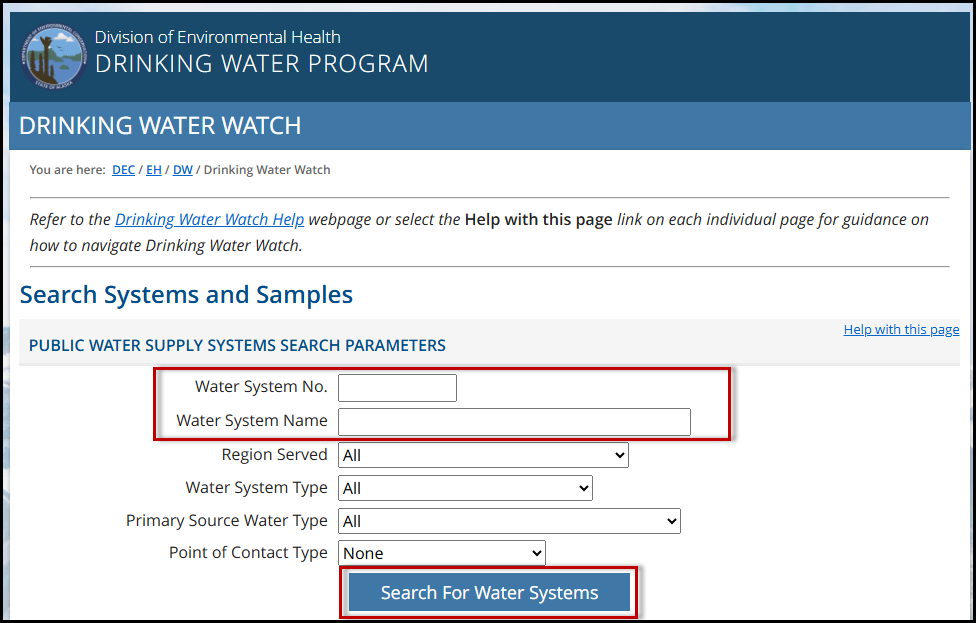The width and height of the screenshot is (976, 623).
Task: Click the Drinking Water Watch page banner heading
Action: pyautogui.click(x=160, y=126)
